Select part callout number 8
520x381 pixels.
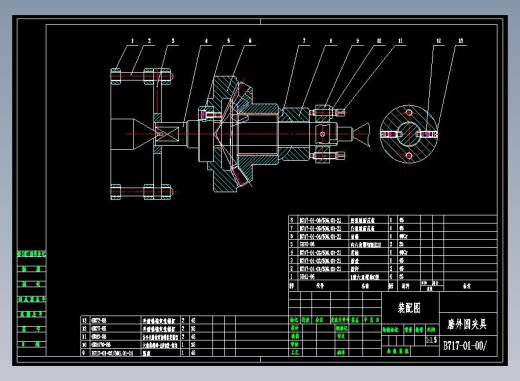click(331, 41)
